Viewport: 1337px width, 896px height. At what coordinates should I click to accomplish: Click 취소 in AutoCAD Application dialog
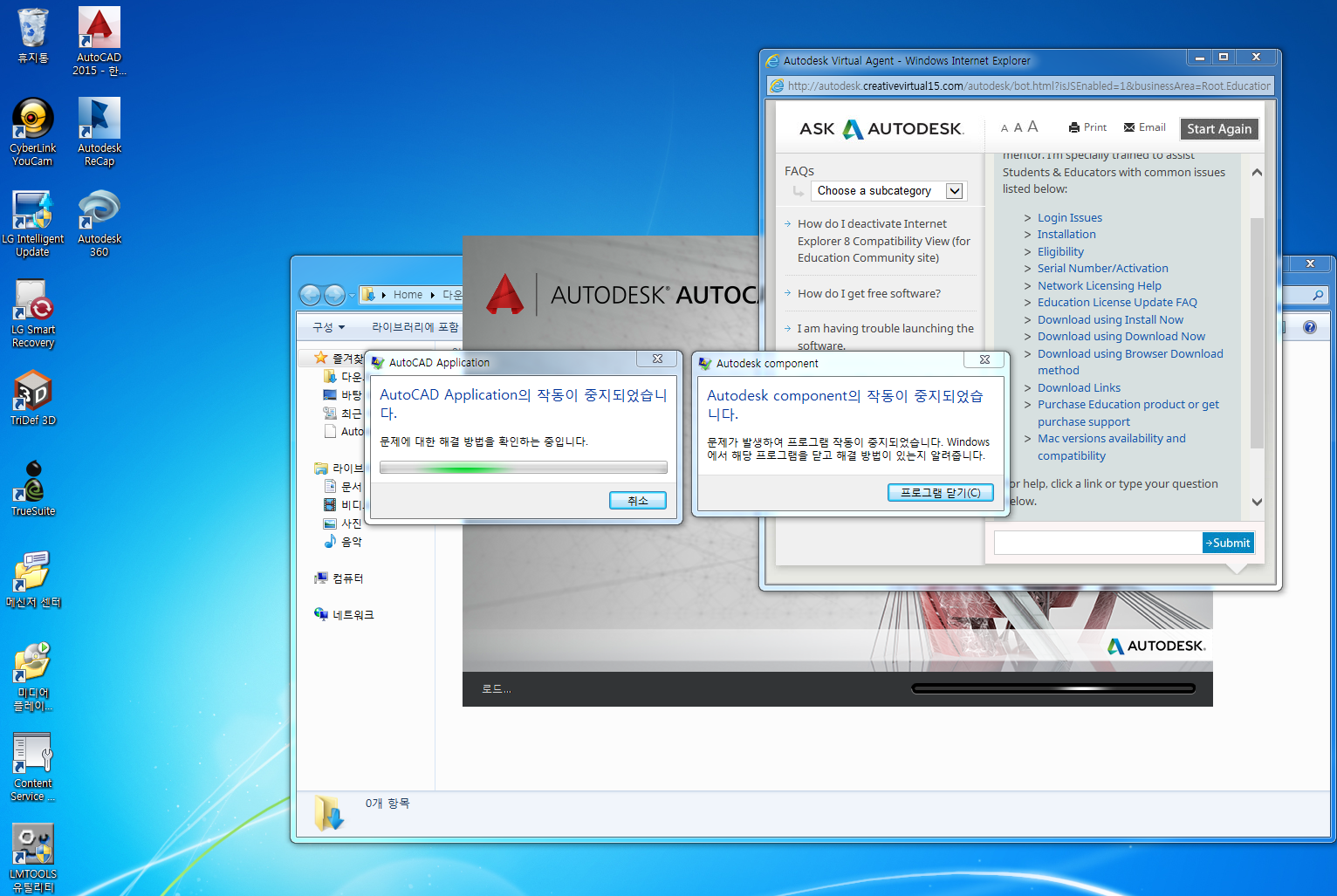tap(638, 501)
